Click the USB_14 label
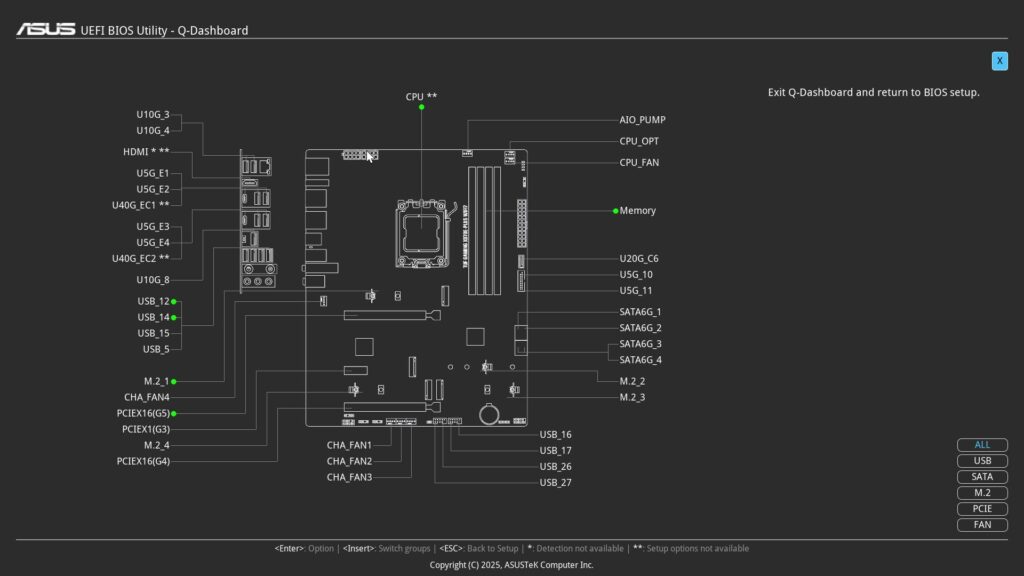 [153, 317]
